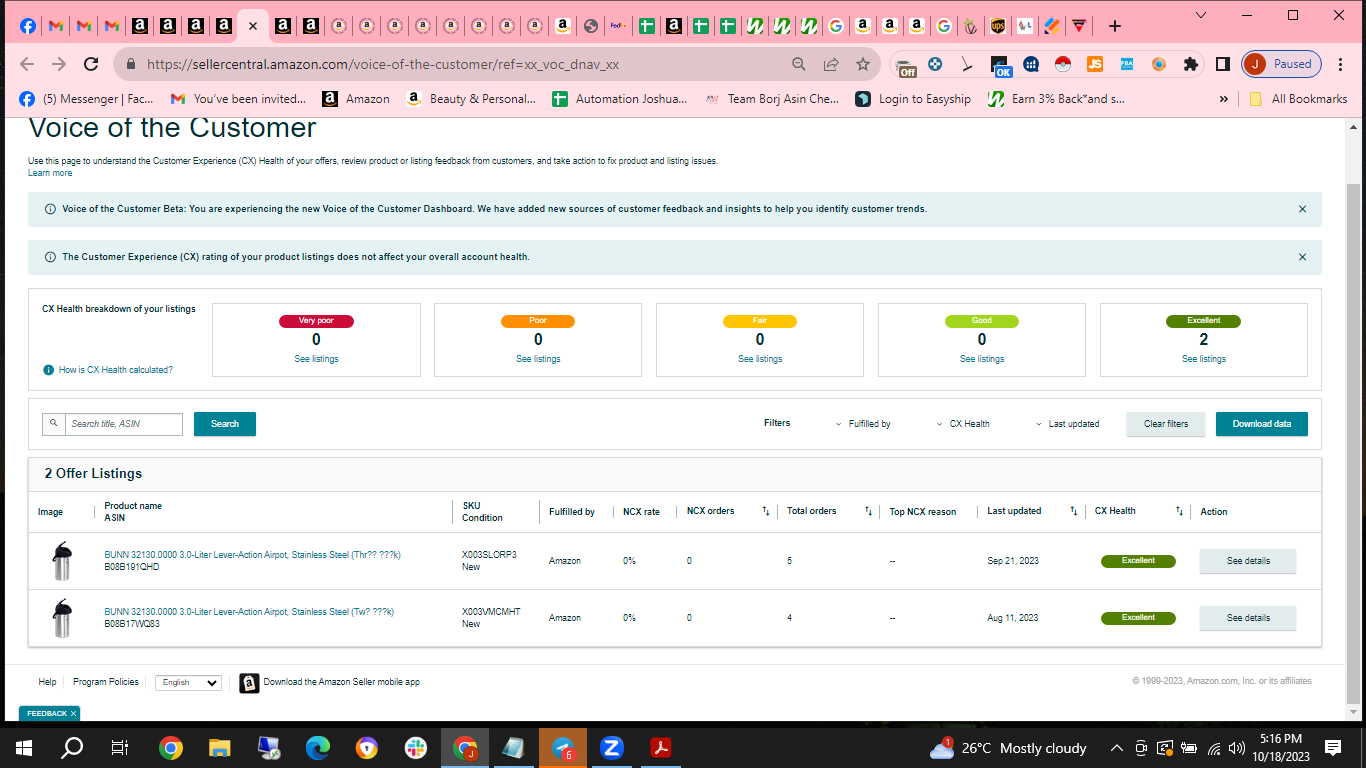Screen dimensions: 1366x768
Task: See details for the Sep 21, 2023 listing
Action: pyautogui.click(x=1248, y=561)
